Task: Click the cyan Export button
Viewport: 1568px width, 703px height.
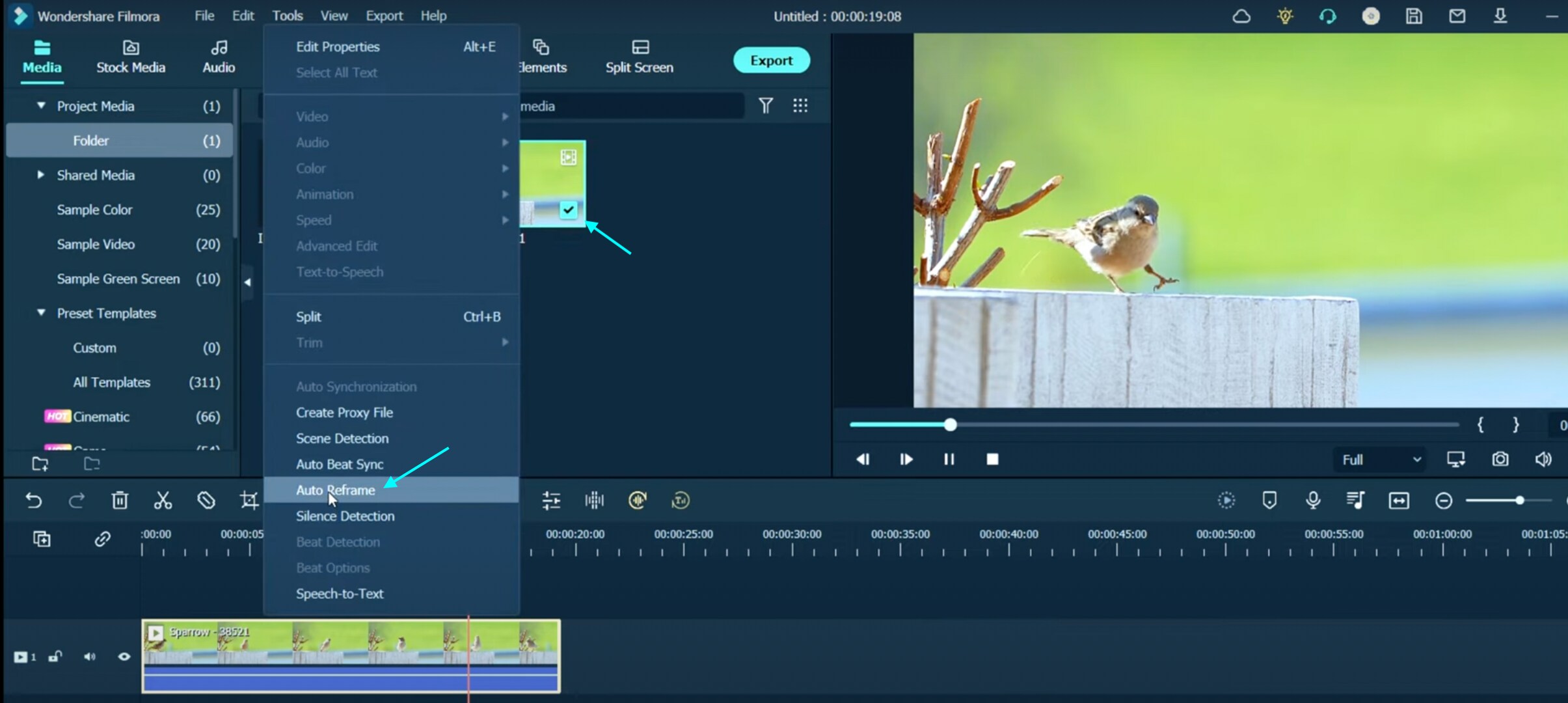Action: coord(772,61)
